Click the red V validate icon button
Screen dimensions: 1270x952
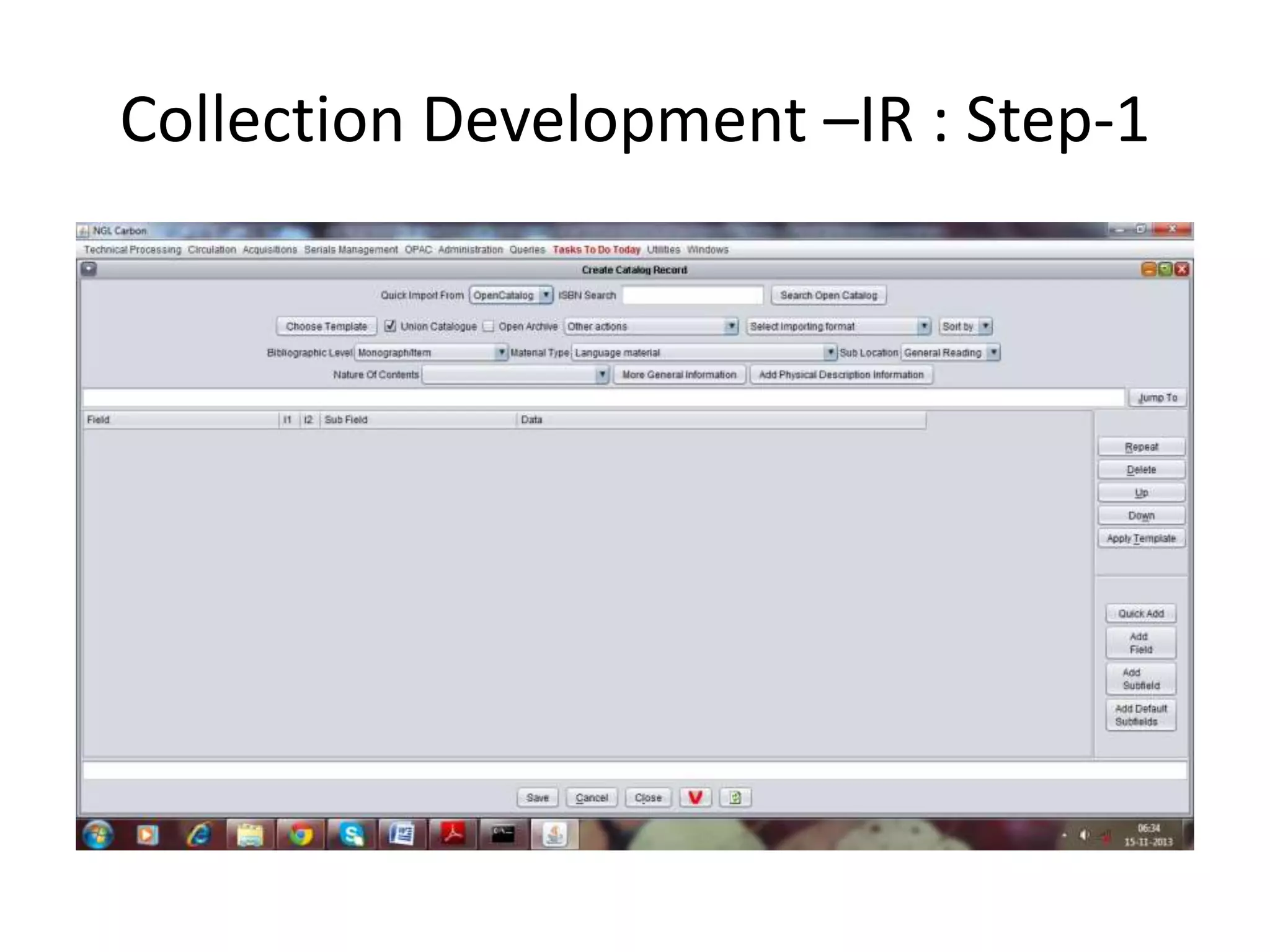[695, 797]
